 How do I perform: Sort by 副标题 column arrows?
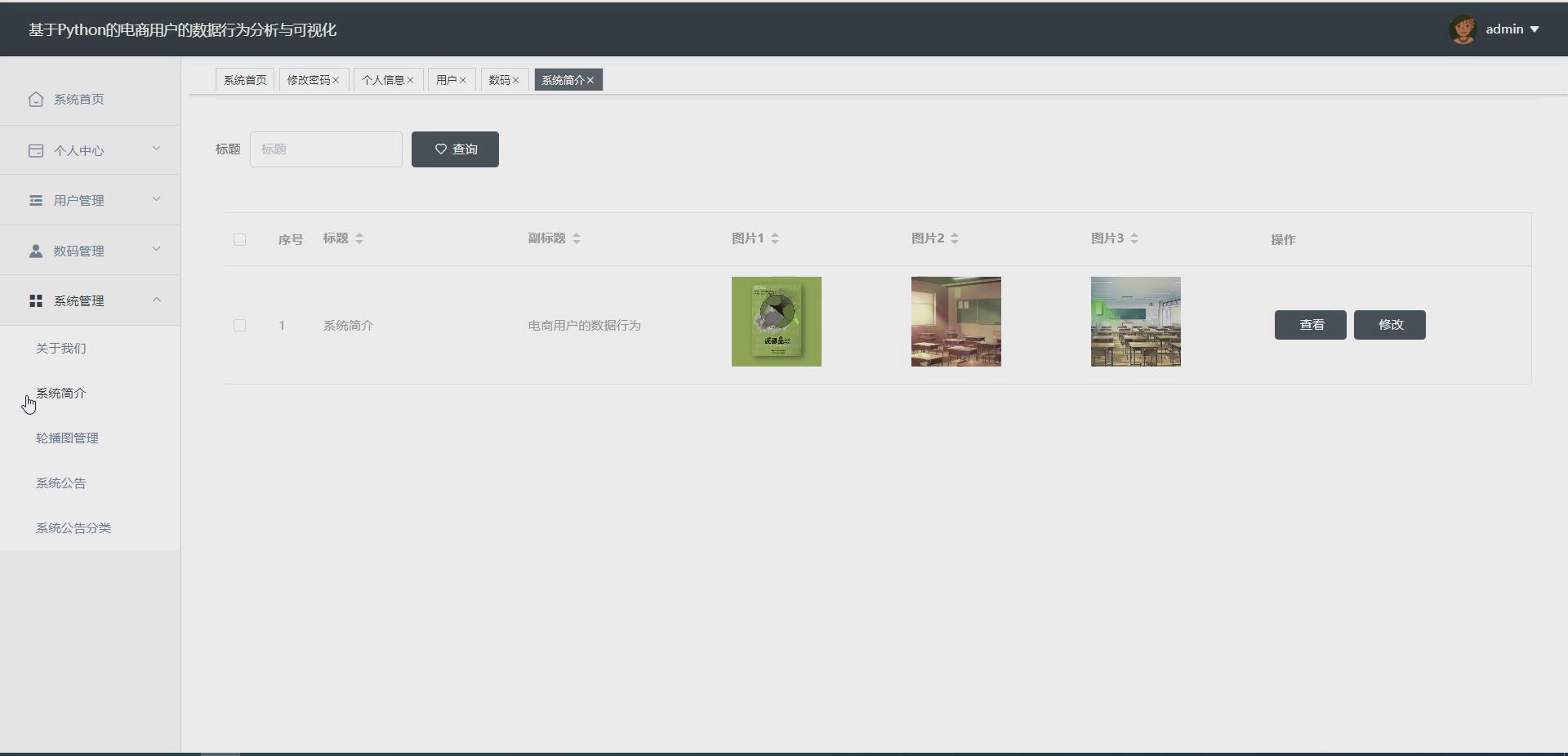coord(577,238)
